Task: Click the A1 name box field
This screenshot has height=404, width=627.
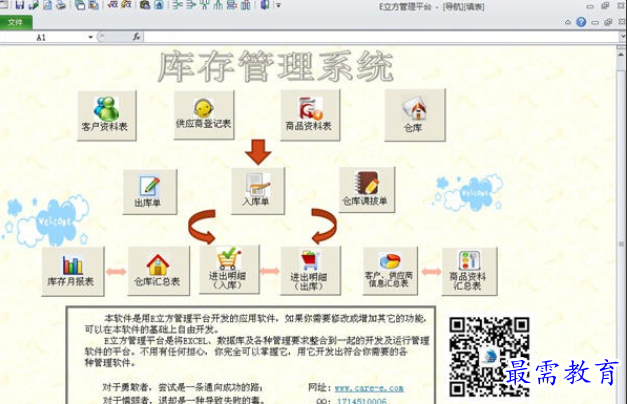Action: (x=44, y=37)
